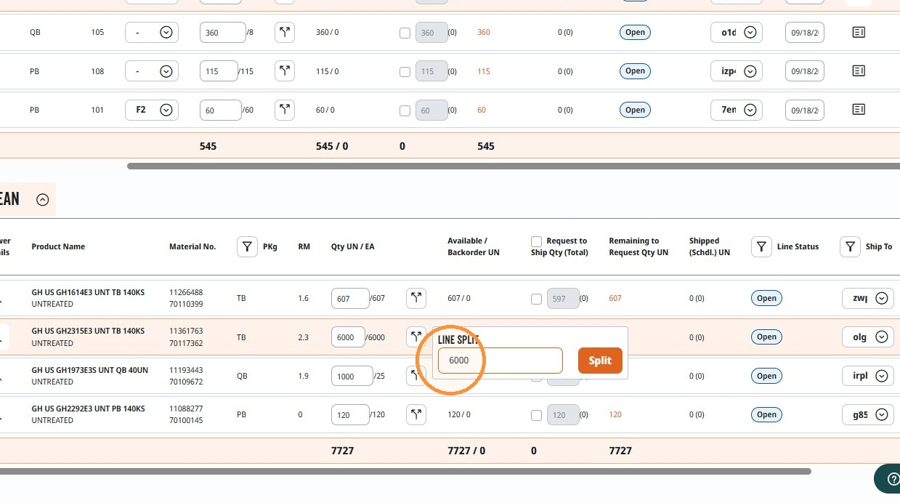900x503 pixels.
Task: Filter by Line Status column
Action: pos(761,247)
